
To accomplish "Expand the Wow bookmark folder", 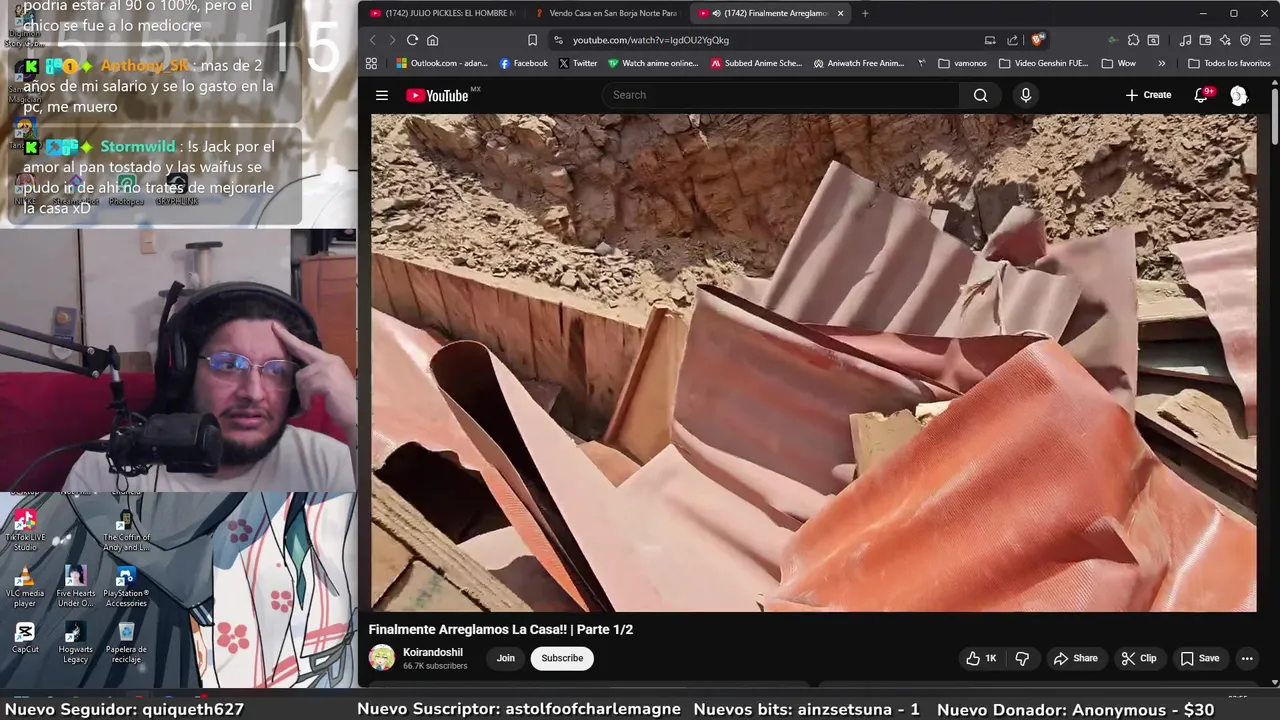I will [1118, 63].
